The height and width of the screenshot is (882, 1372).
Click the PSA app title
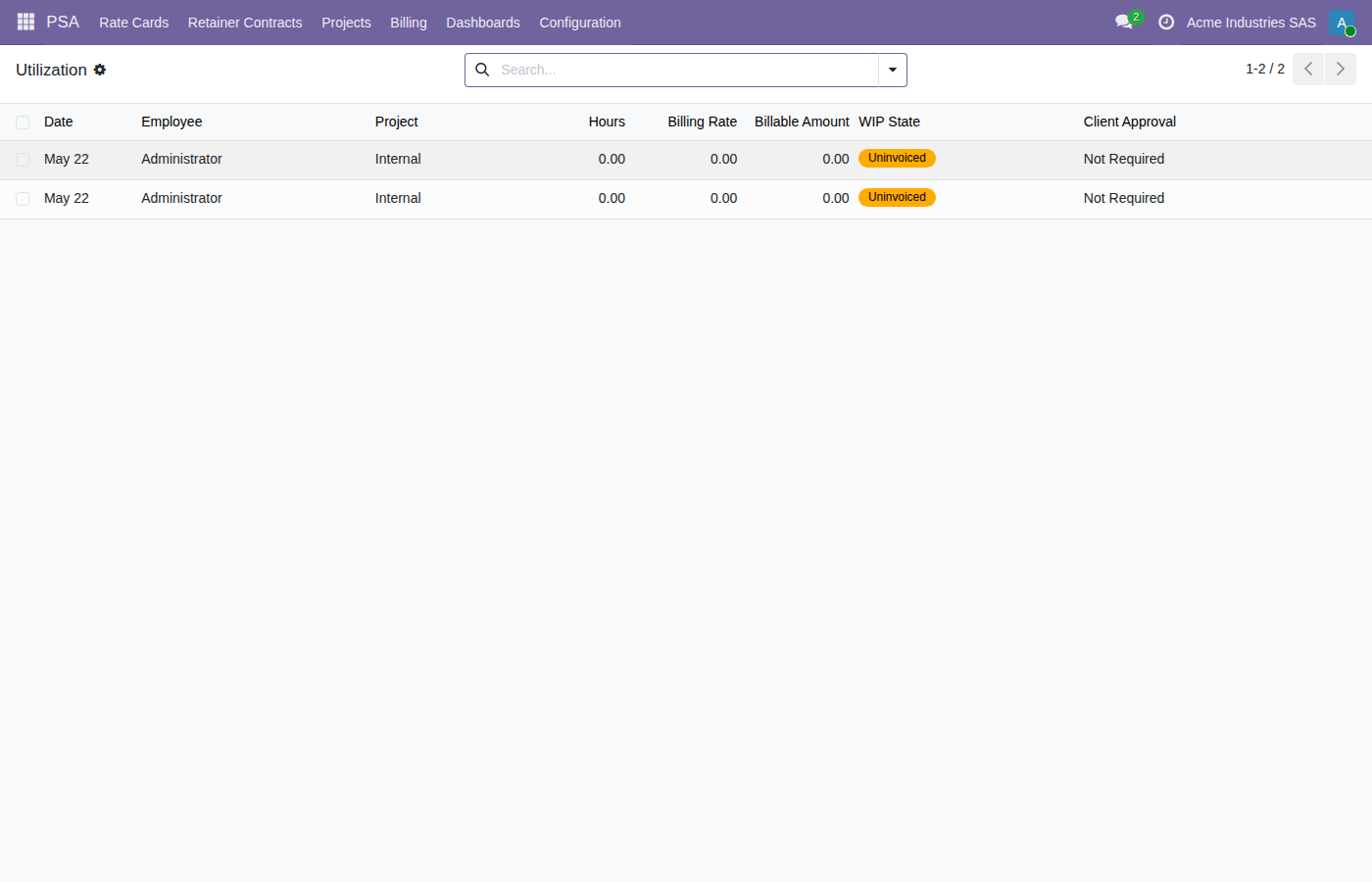click(x=63, y=22)
